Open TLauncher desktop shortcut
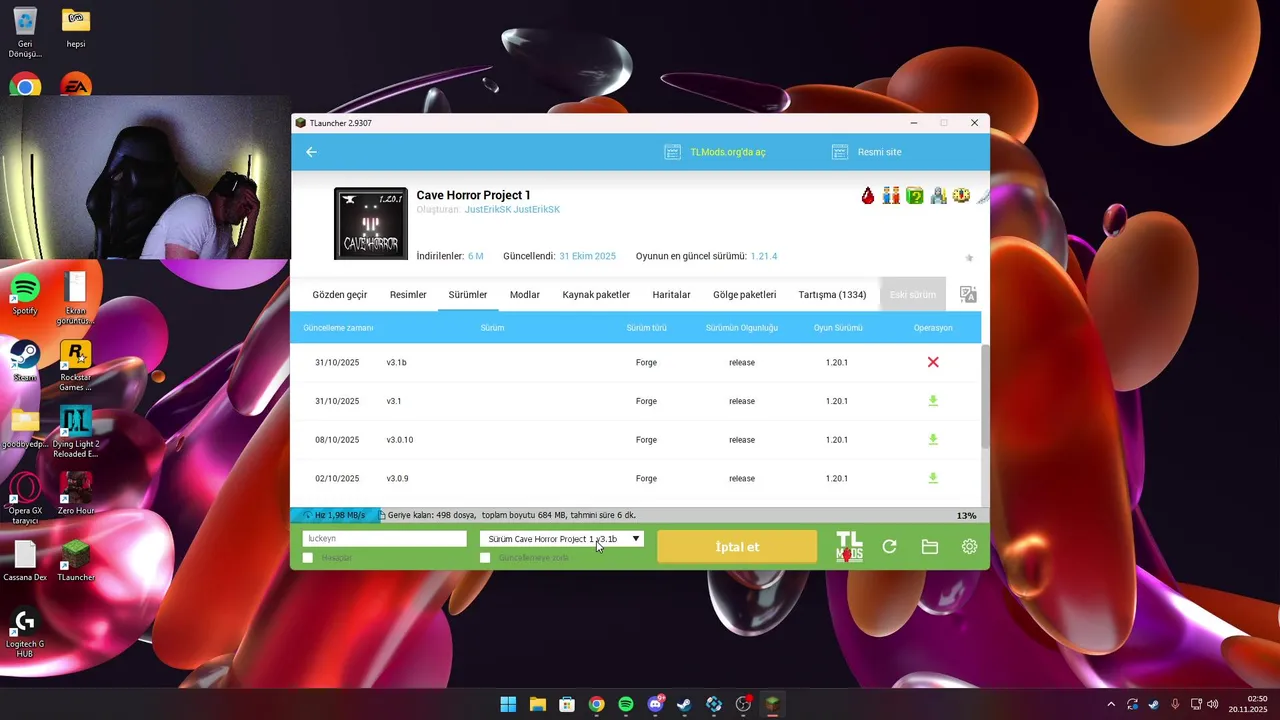1280x720 pixels. 75,561
